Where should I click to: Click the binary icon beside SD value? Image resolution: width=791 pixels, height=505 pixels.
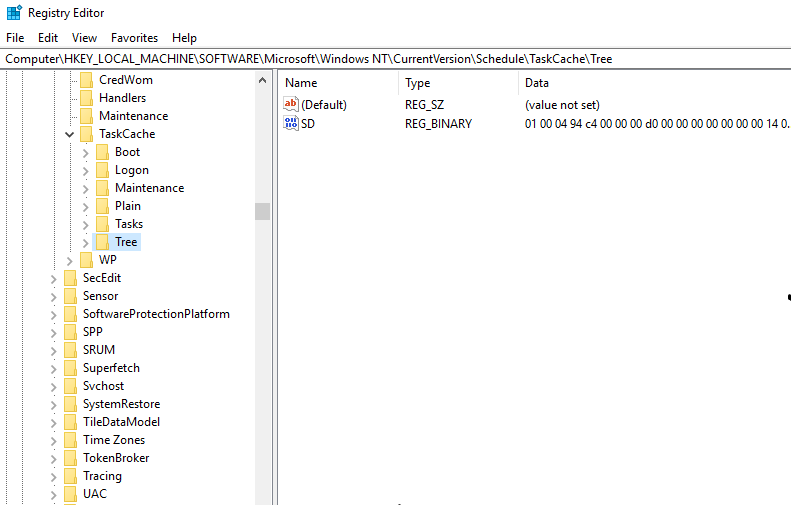point(291,123)
